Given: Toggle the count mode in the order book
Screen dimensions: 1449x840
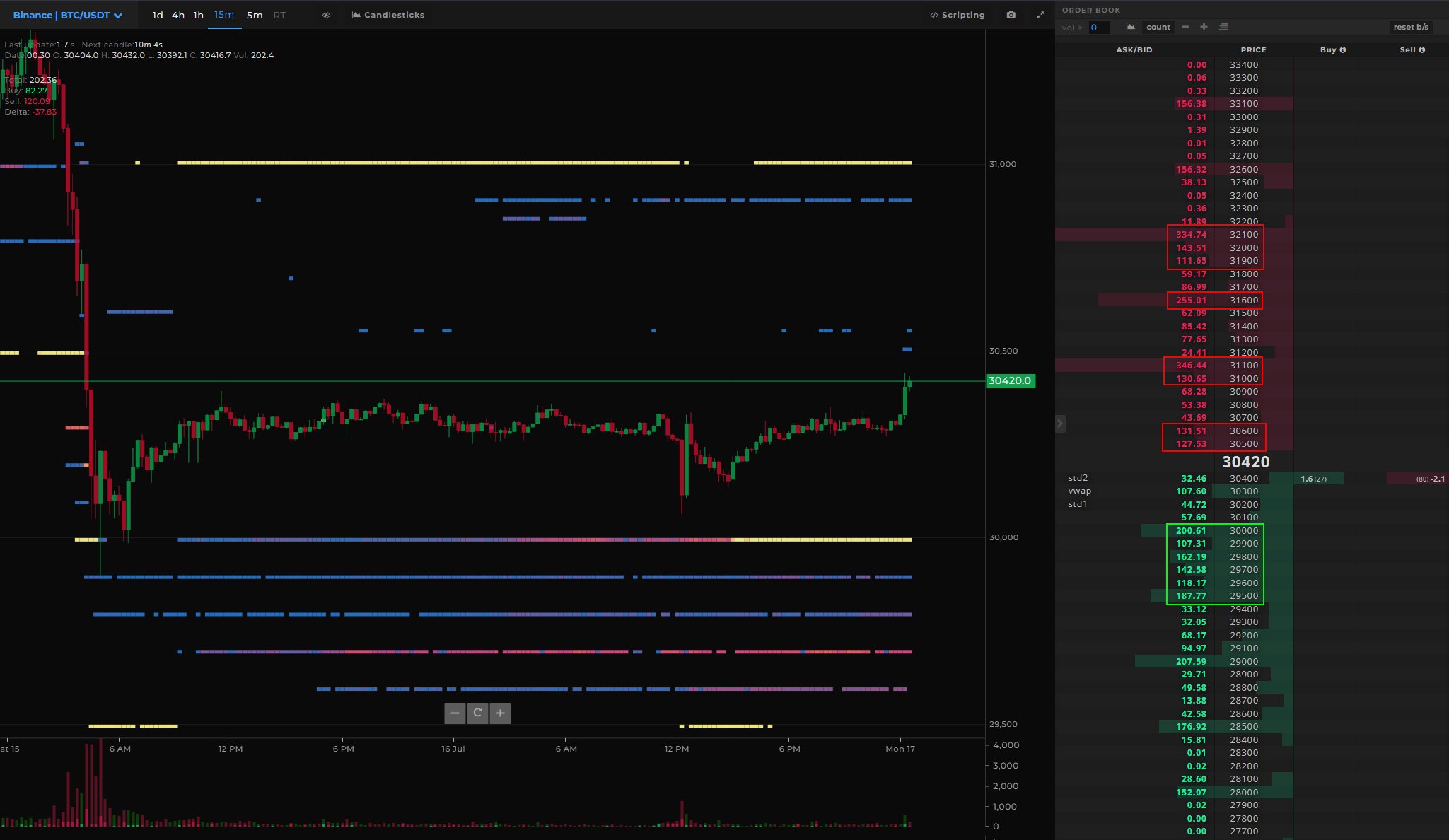Looking at the screenshot, I should pyautogui.click(x=1158, y=27).
